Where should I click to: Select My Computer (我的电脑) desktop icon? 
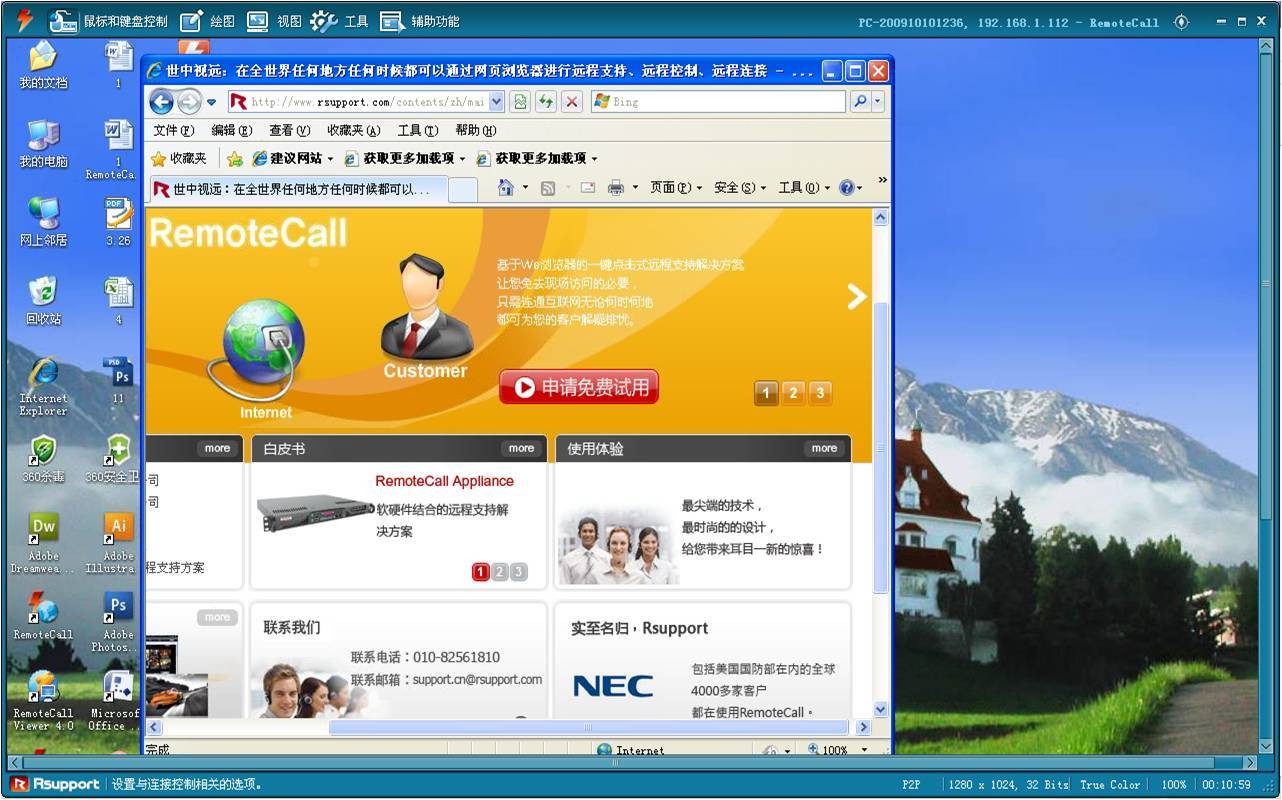[x=43, y=144]
